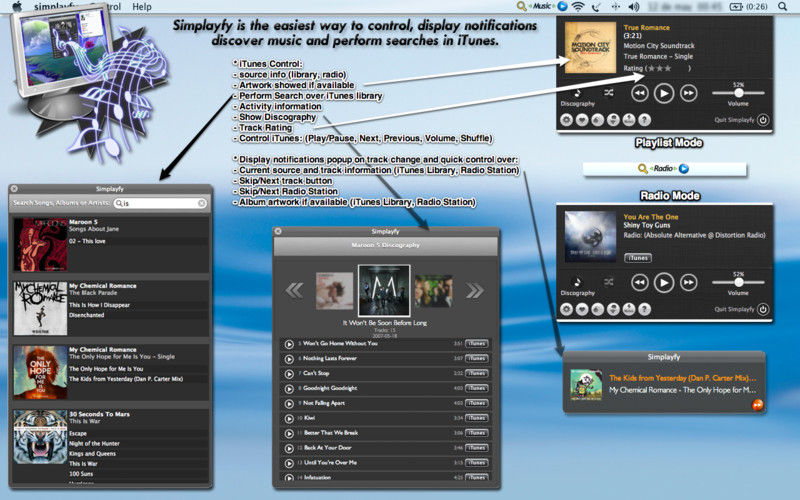Open 'Until You're Over Me' in iTunes

[x=477, y=463]
